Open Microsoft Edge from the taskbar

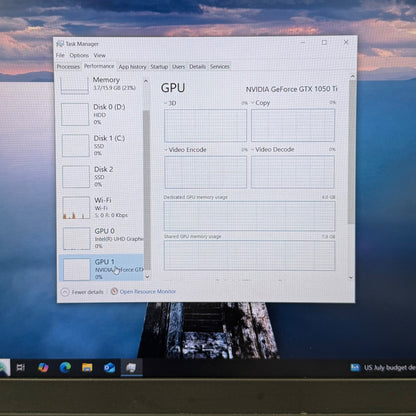click(x=65, y=367)
